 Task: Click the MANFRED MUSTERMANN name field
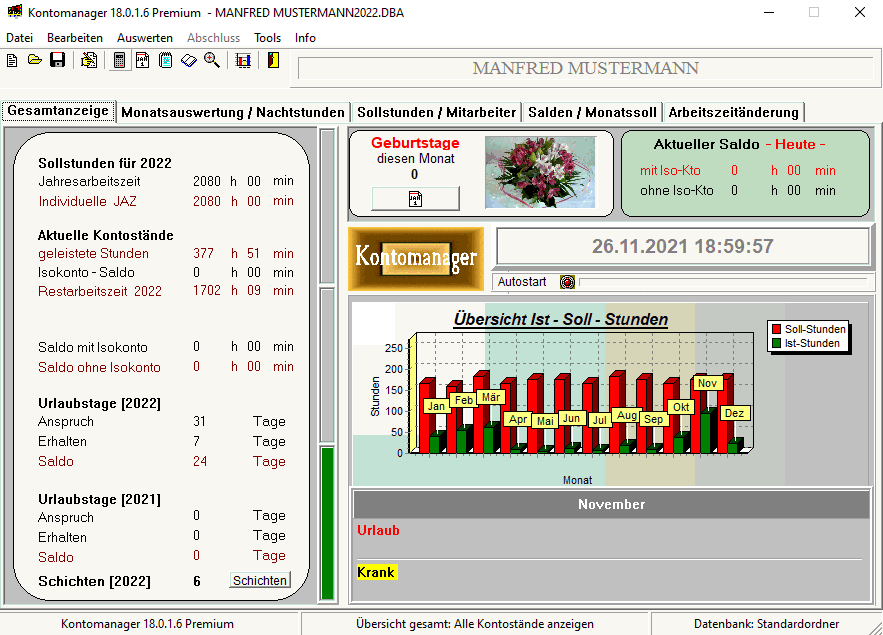(586, 68)
